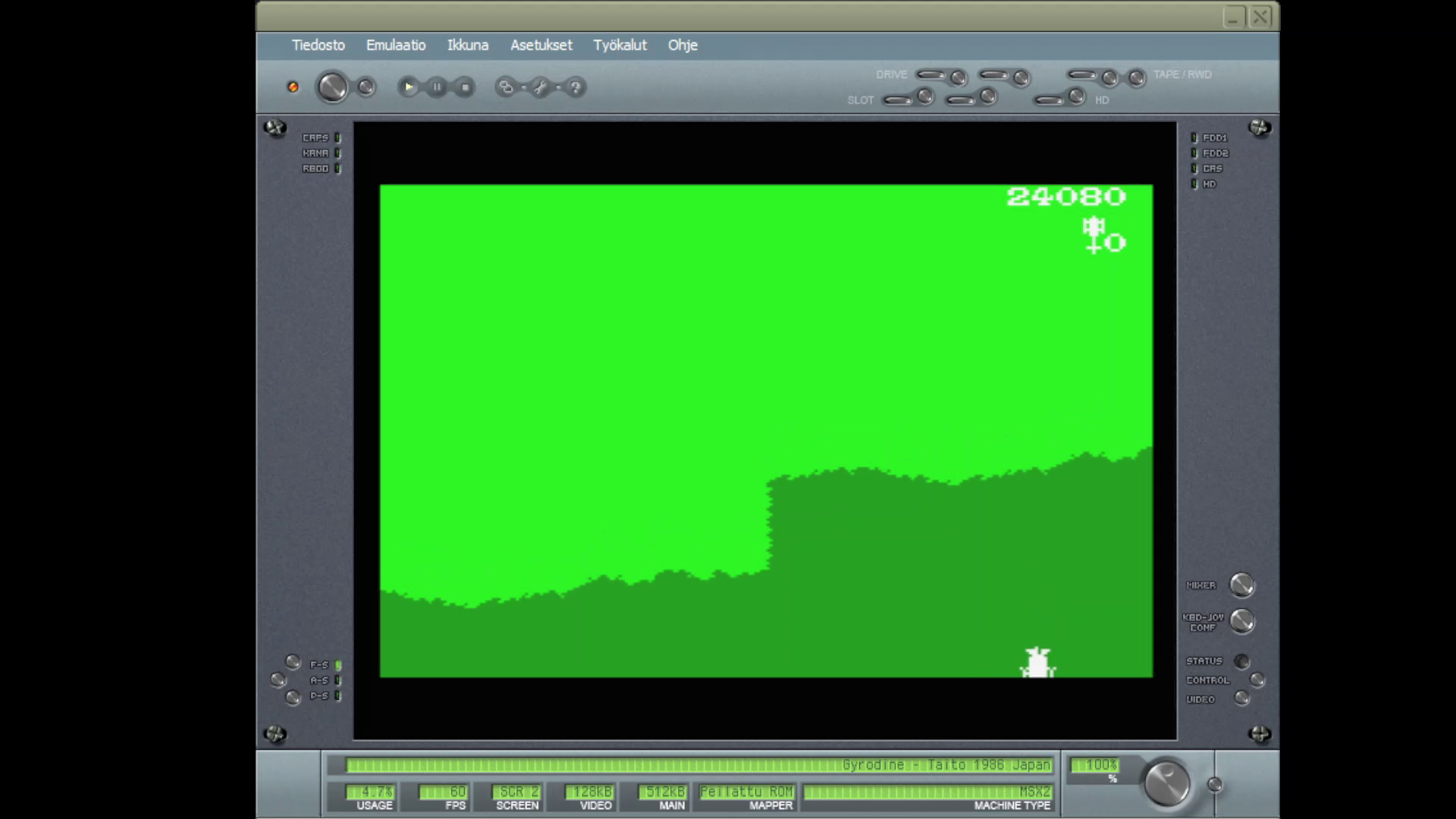Click the large power knob
The height and width of the screenshot is (819, 1456).
[x=331, y=87]
